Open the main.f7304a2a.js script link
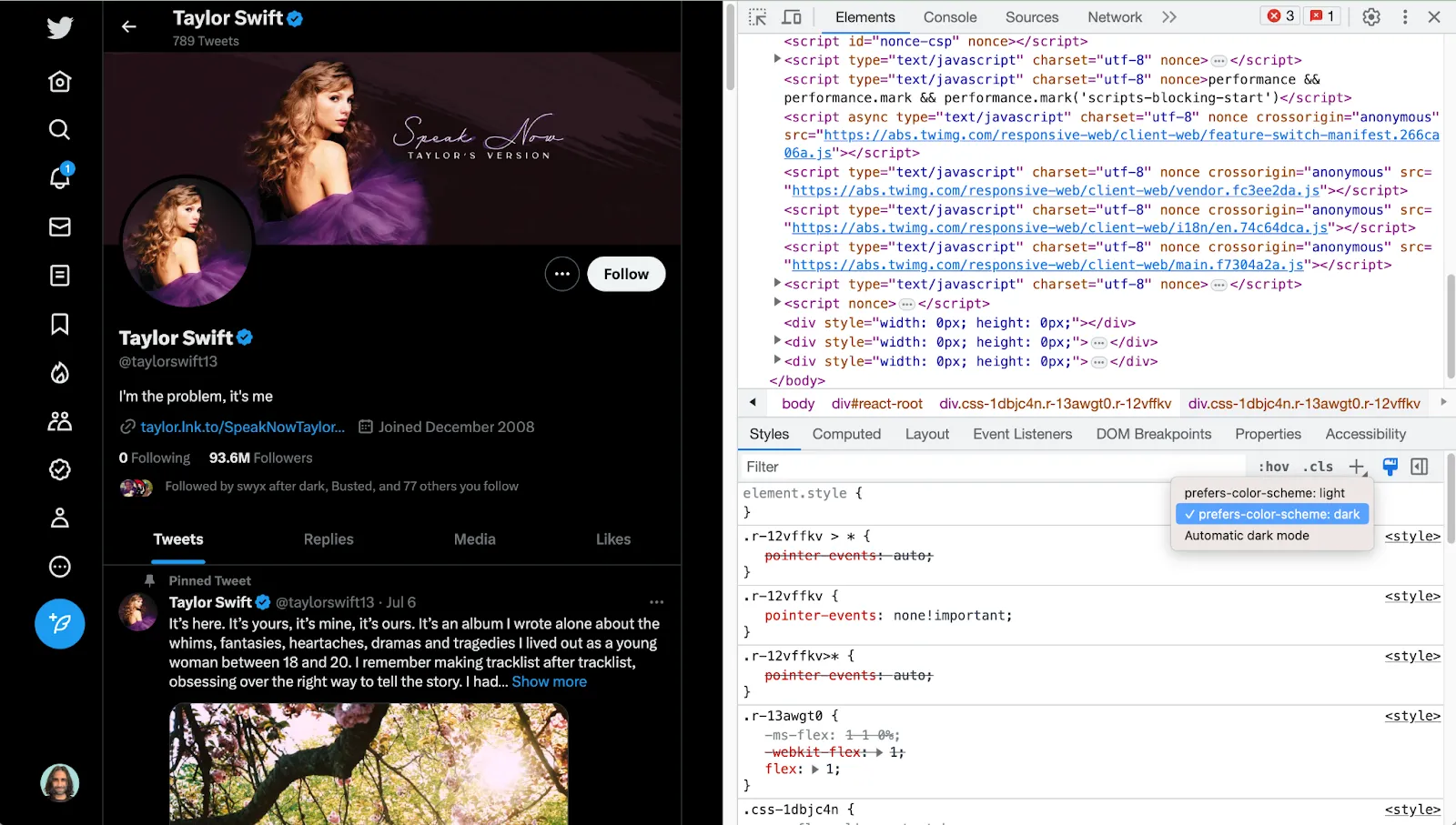 click(x=1047, y=265)
